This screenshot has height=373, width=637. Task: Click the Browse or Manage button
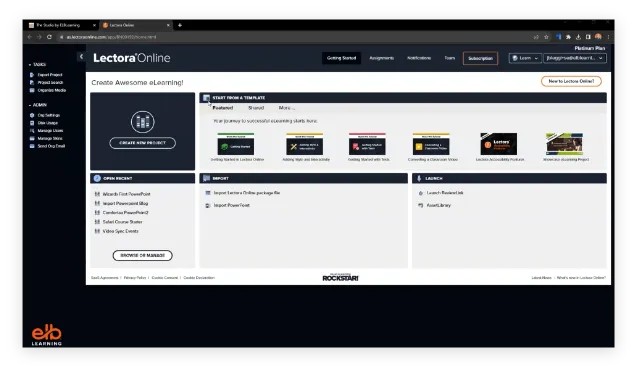pyautogui.click(x=143, y=256)
